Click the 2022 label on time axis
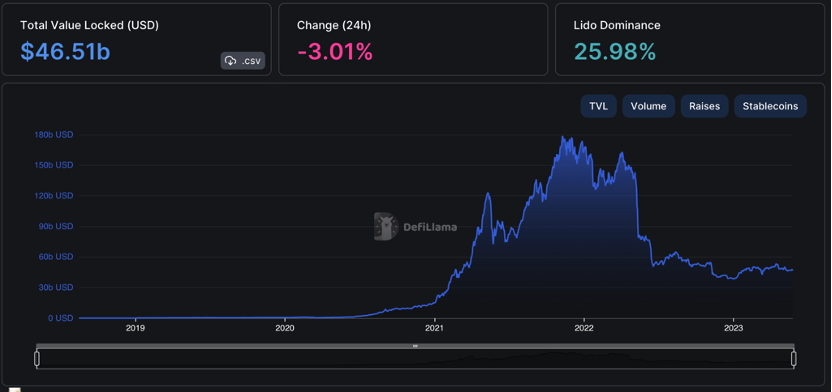The height and width of the screenshot is (392, 832). point(584,328)
